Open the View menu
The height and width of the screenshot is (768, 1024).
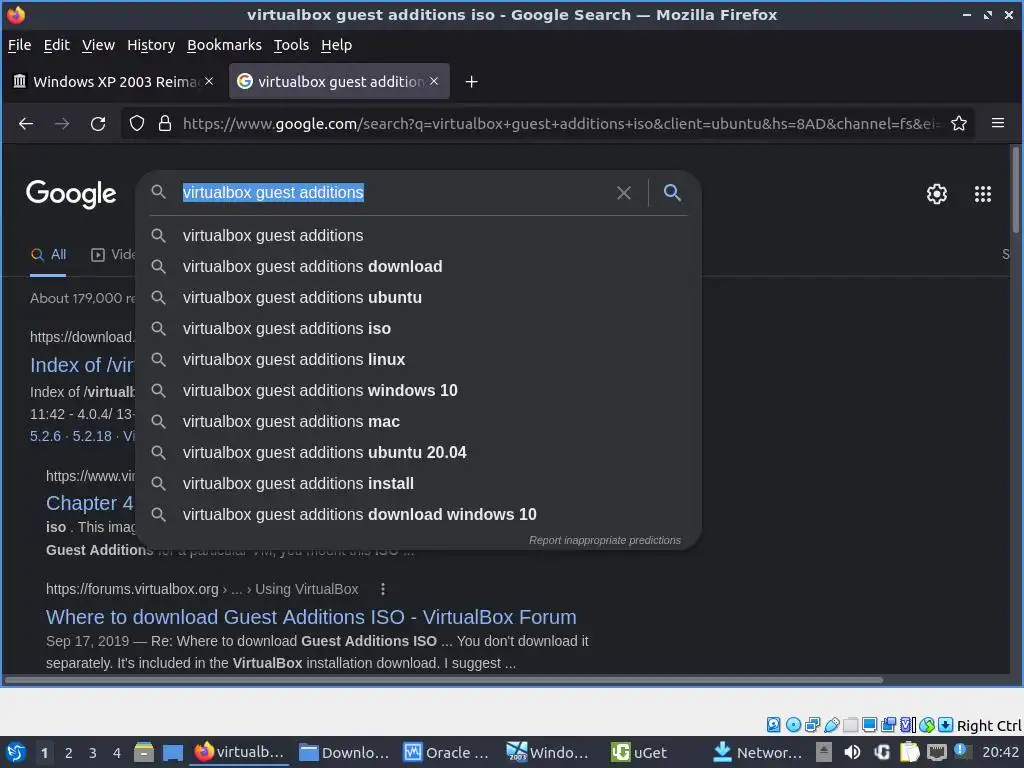98,45
